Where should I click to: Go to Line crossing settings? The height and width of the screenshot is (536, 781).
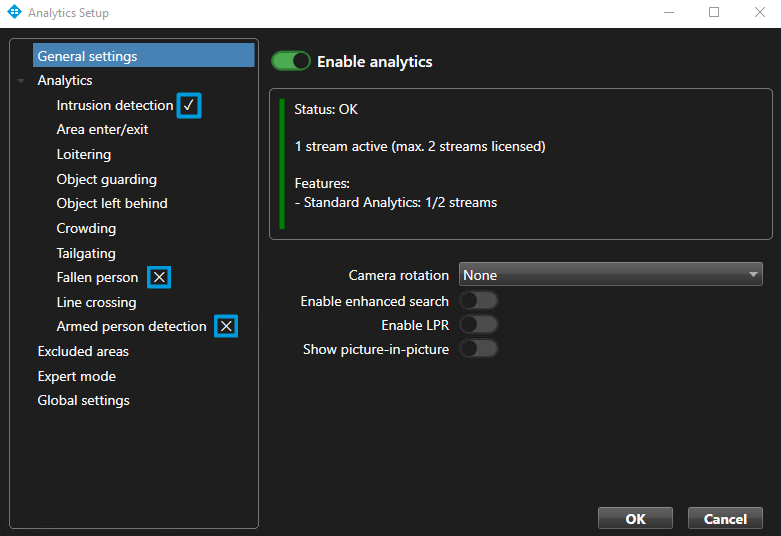[96, 302]
